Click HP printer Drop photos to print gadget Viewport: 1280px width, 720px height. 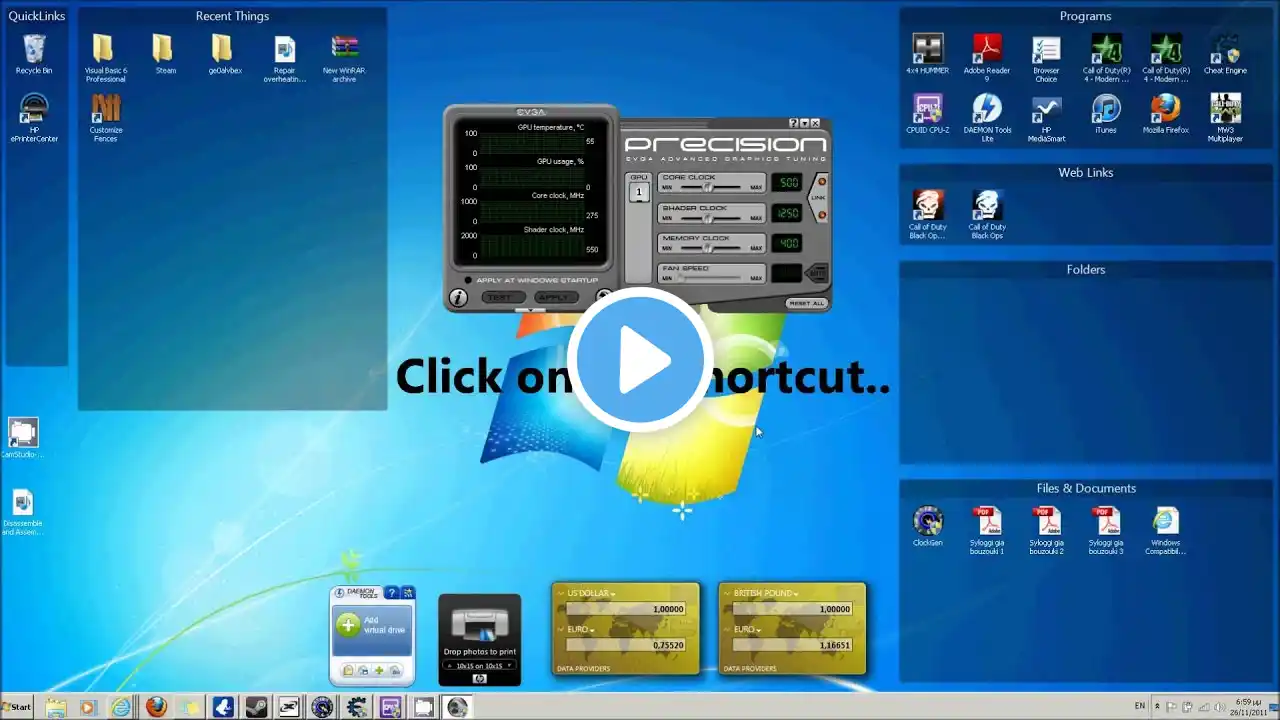click(480, 640)
